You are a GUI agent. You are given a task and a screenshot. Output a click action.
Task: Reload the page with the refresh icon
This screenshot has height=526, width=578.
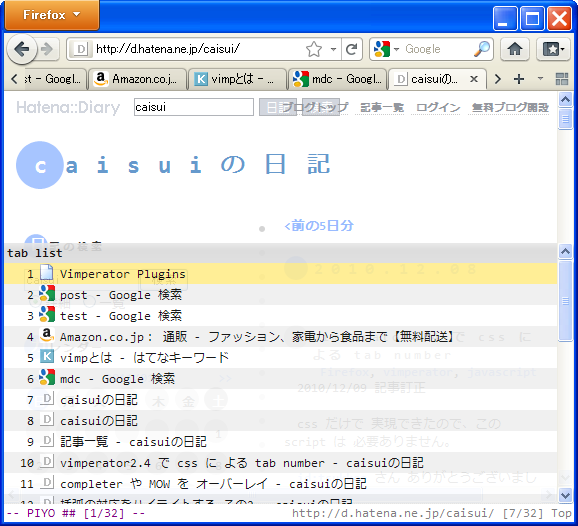tap(352, 49)
